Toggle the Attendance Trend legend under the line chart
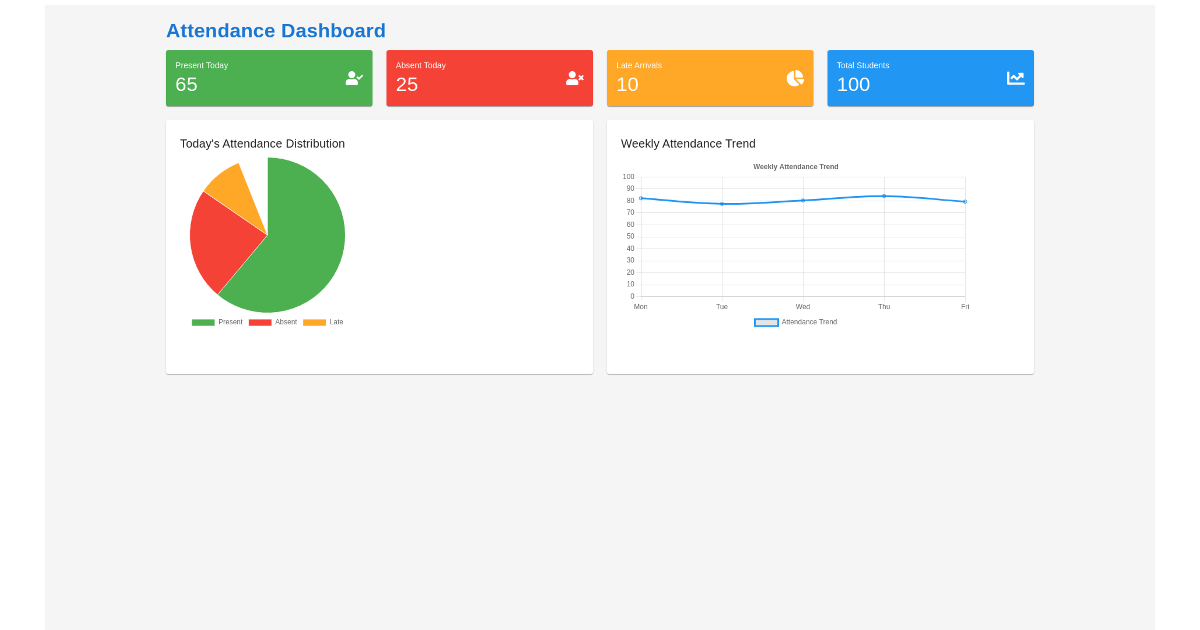Image resolution: width=1200 pixels, height=630 pixels. (x=812, y=322)
